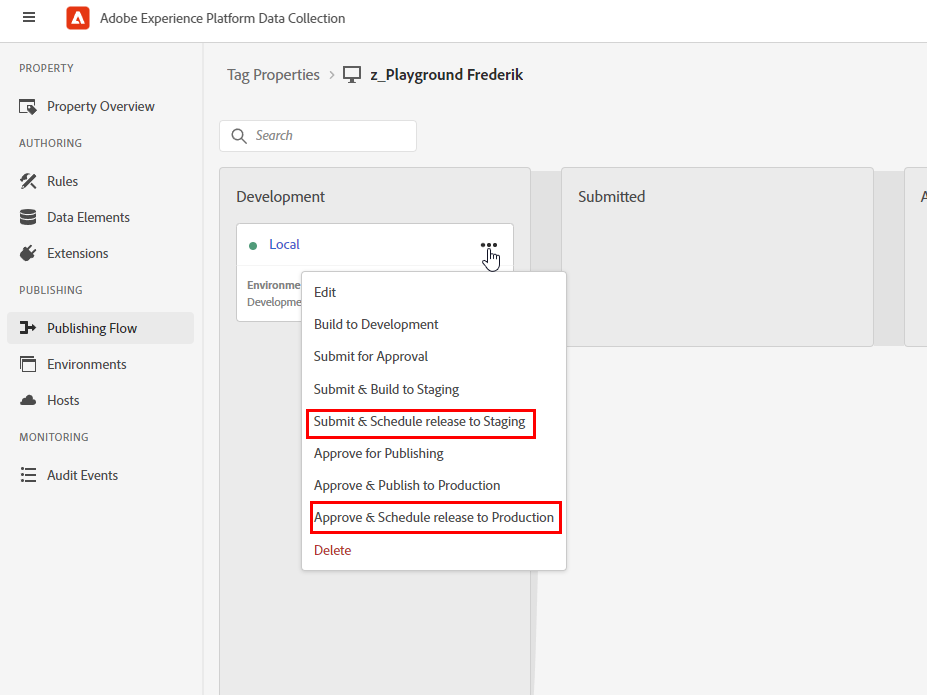Viewport: 927px width, 695px height.
Task: Select Approve & Schedule release to Production
Action: point(433,517)
